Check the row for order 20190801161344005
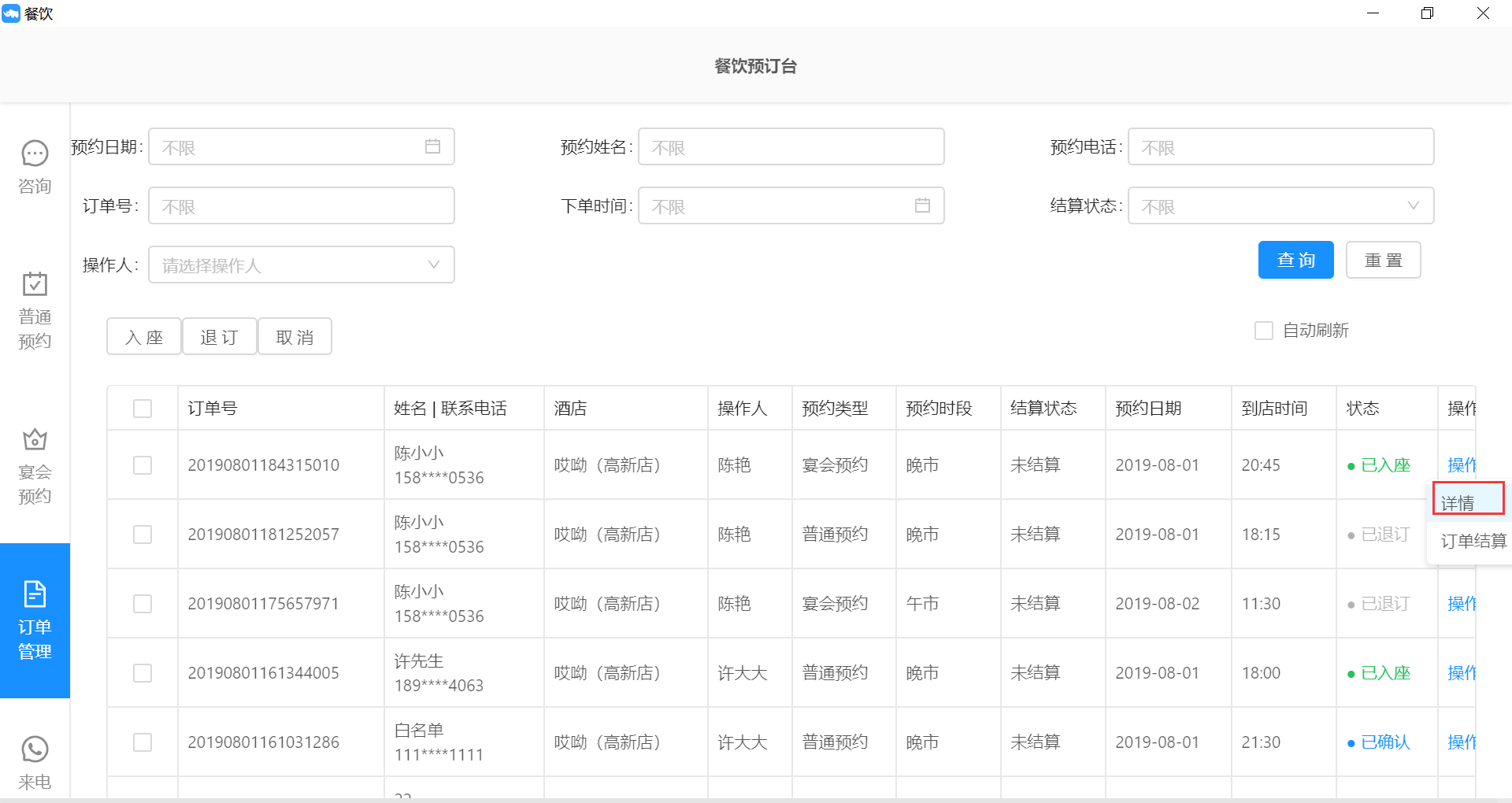 [143, 673]
